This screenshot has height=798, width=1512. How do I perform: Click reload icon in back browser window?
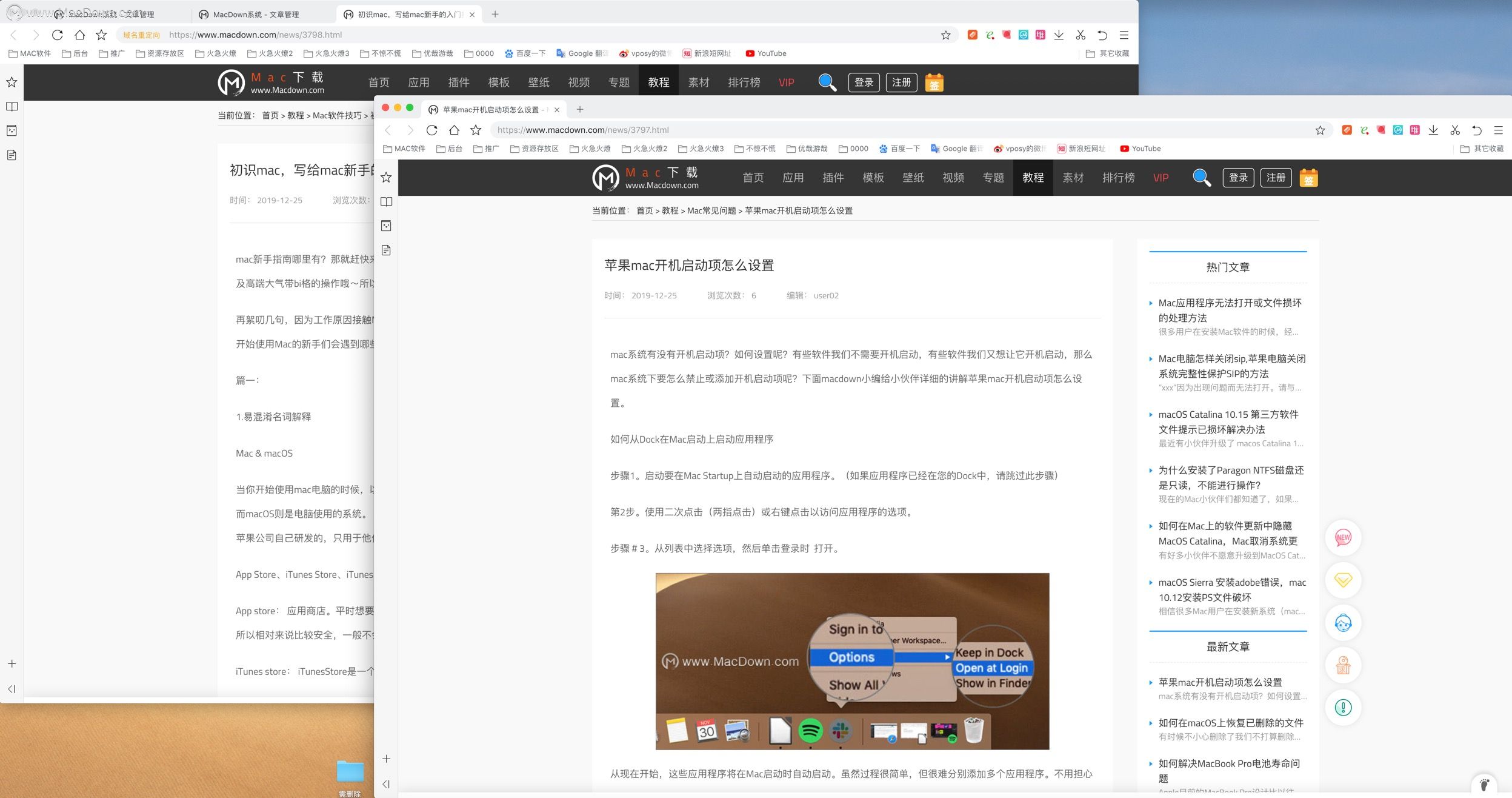(57, 35)
